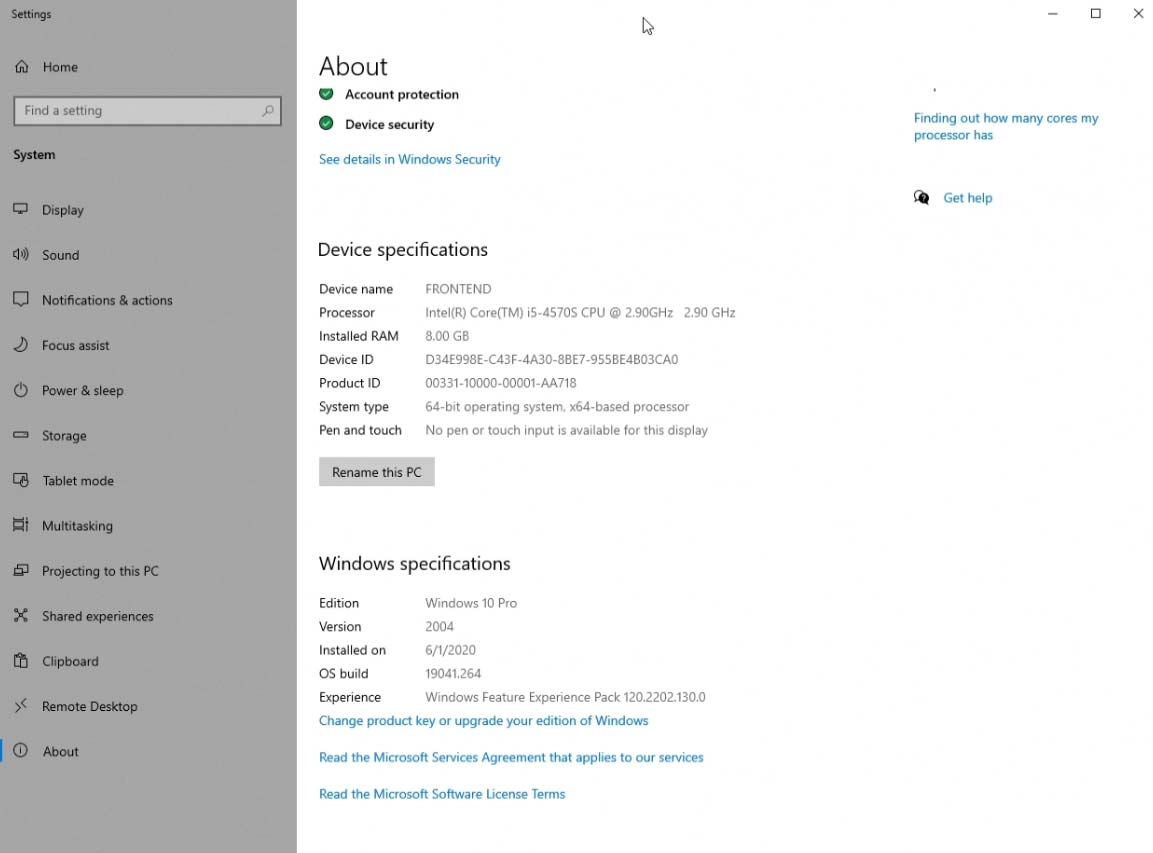Select the Device ID value text
The height and width of the screenshot is (853, 1153).
tap(551, 360)
